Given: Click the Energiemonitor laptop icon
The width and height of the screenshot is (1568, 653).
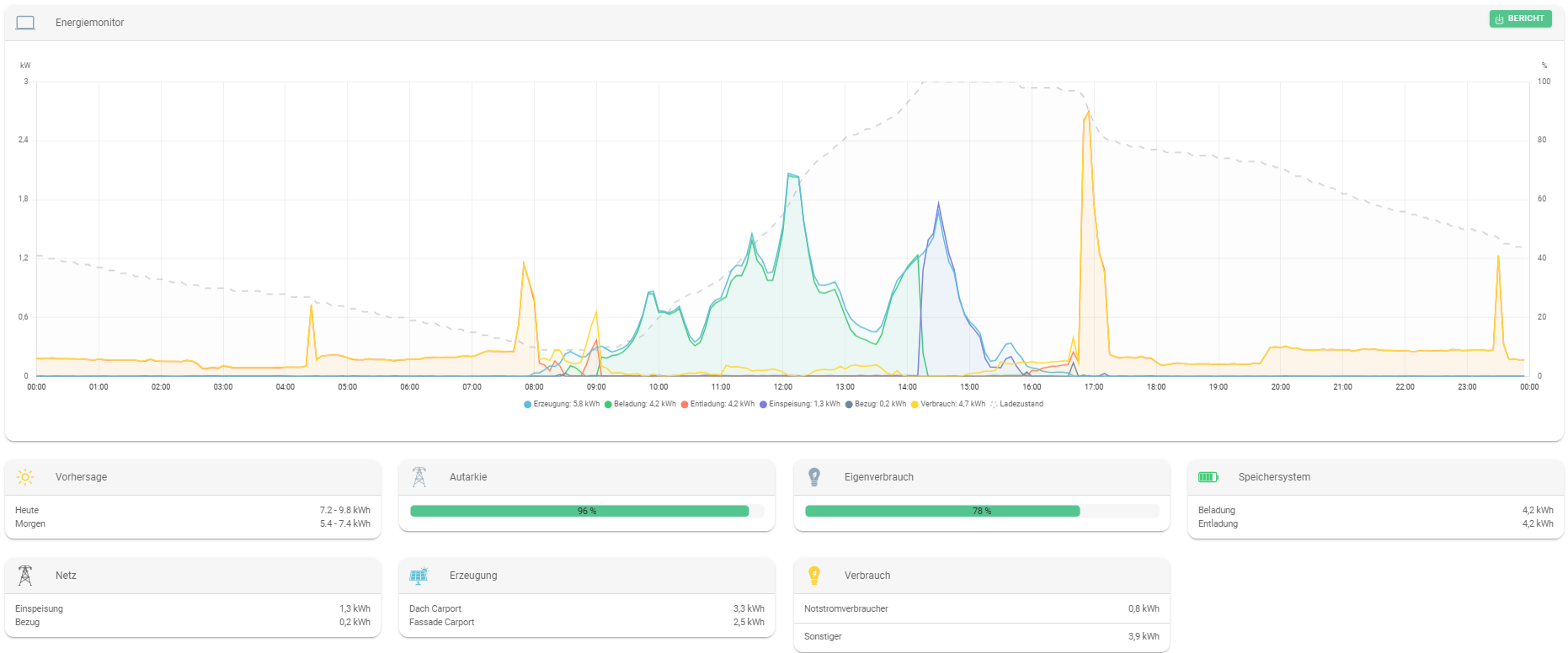Looking at the screenshot, I should pyautogui.click(x=25, y=23).
